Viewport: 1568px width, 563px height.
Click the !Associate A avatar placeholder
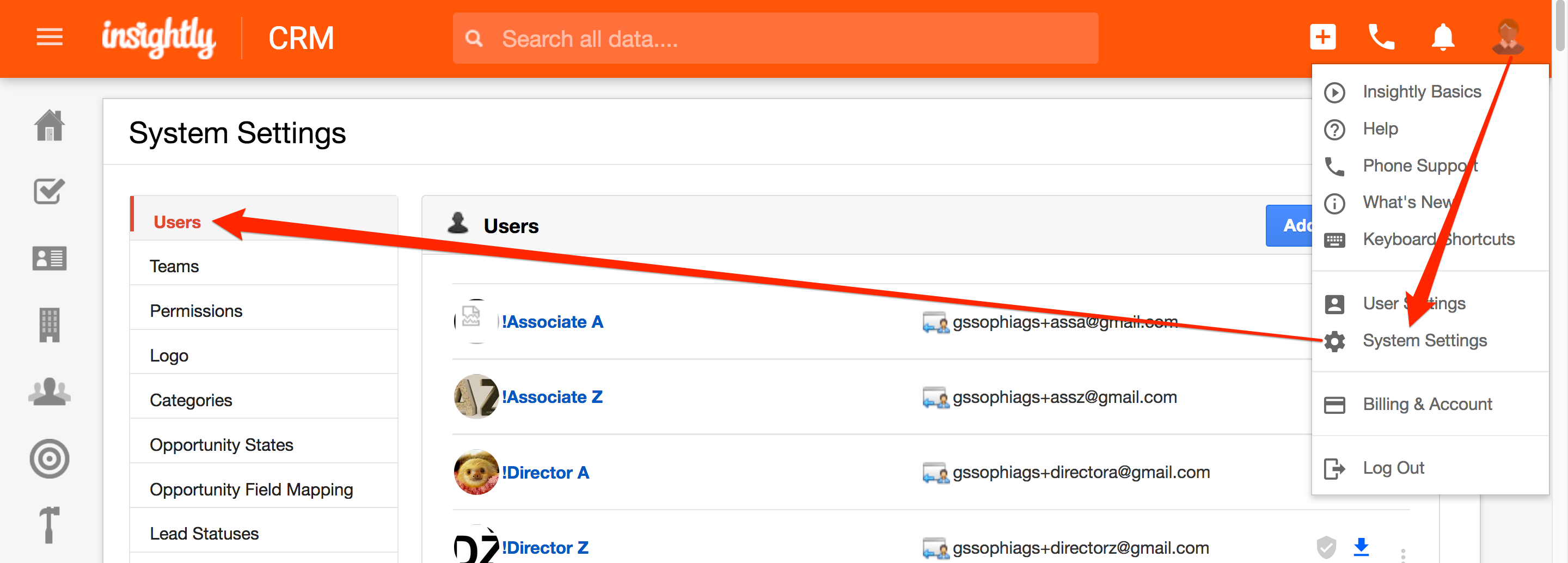click(476, 321)
